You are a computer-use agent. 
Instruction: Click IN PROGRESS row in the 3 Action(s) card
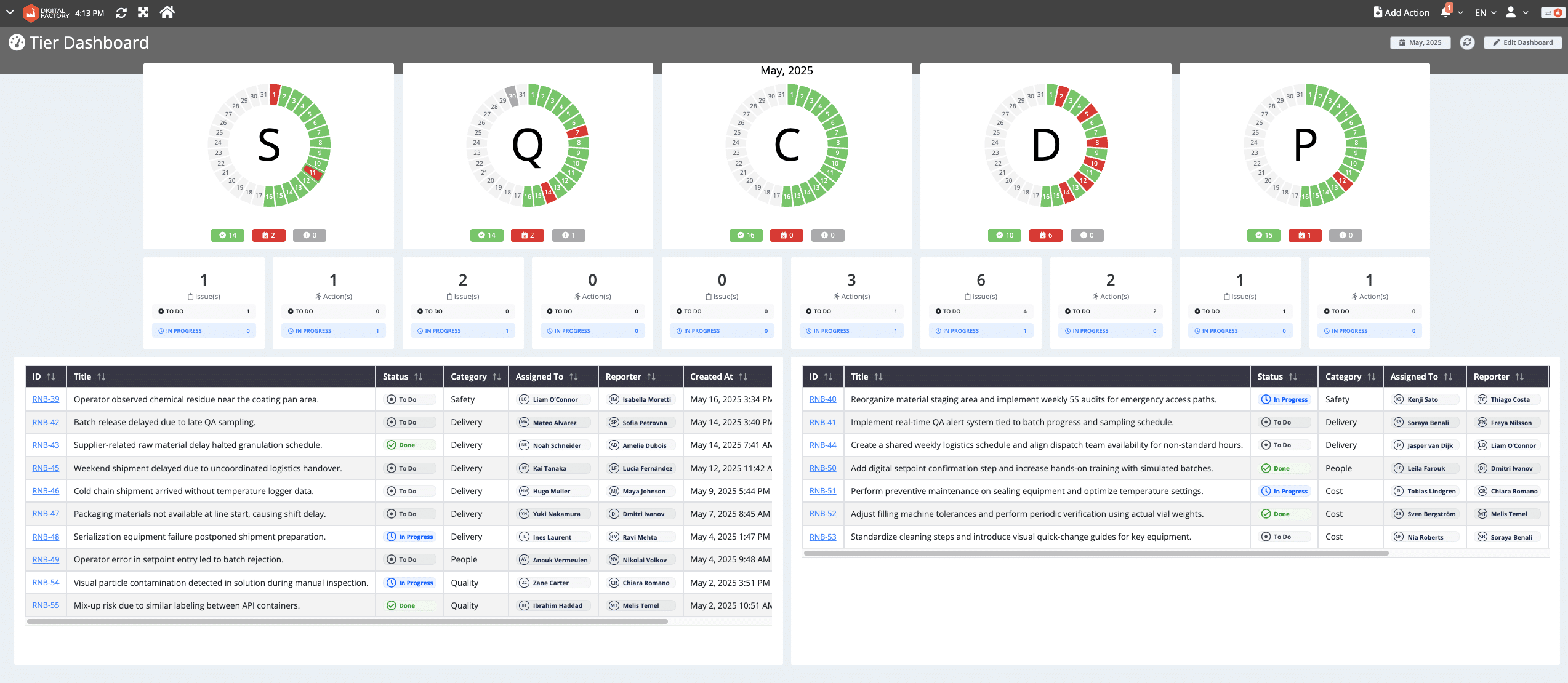coord(851,331)
